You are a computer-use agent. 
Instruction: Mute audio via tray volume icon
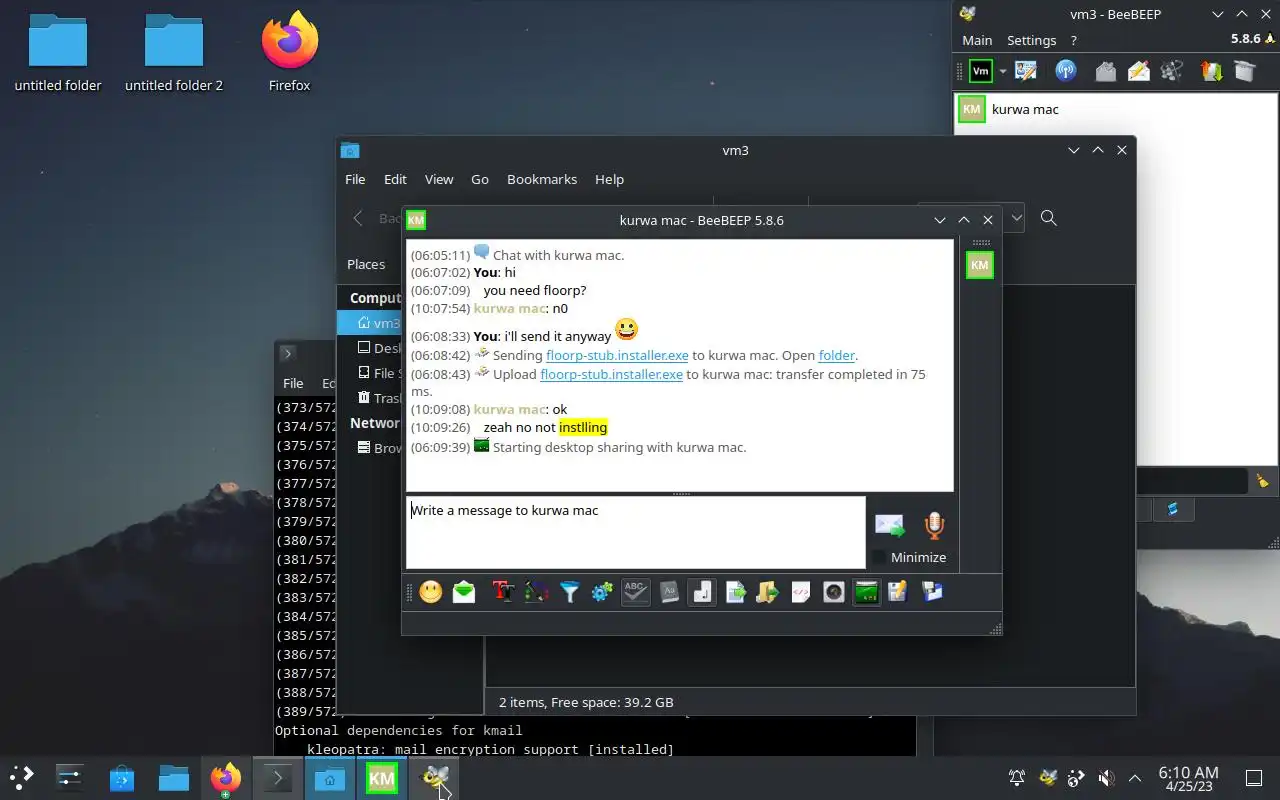coord(1106,778)
